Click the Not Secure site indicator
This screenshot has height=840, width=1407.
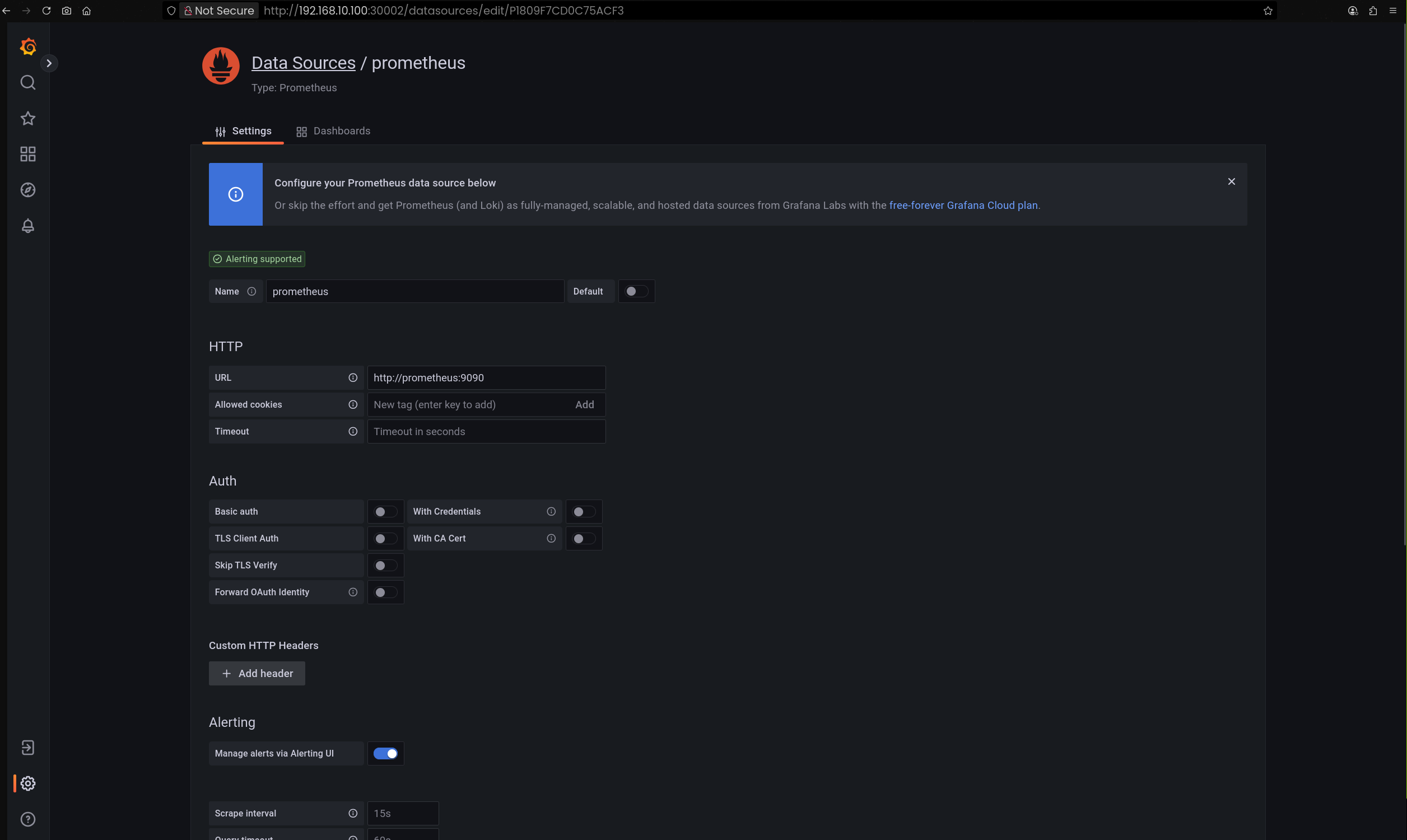(219, 11)
